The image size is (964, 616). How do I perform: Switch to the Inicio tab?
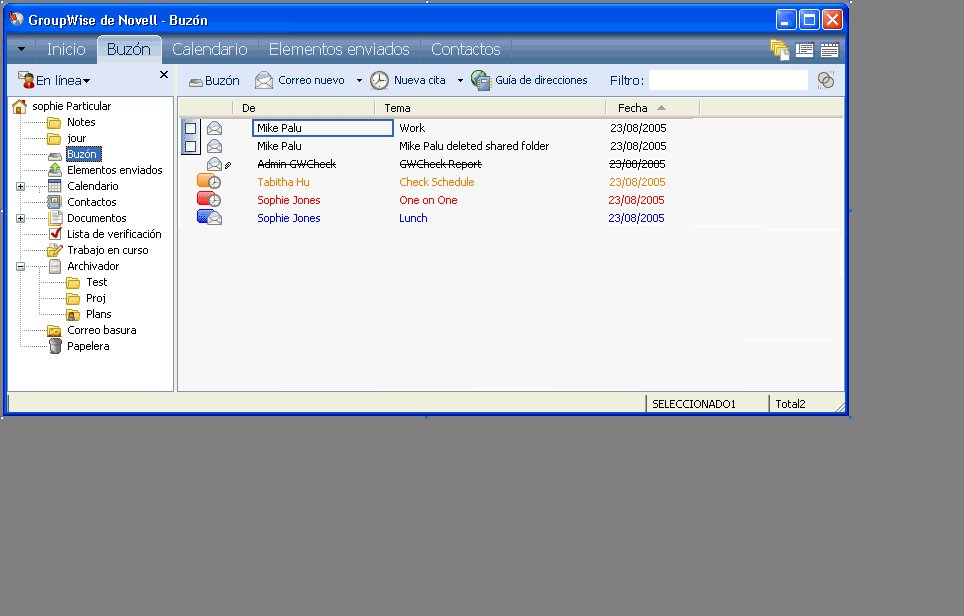click(66, 49)
